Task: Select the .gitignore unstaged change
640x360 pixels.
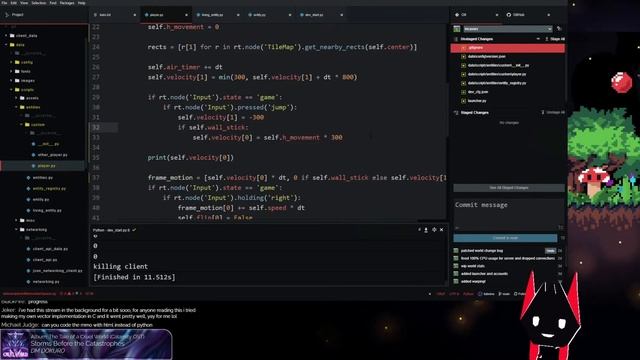Action: point(508,48)
